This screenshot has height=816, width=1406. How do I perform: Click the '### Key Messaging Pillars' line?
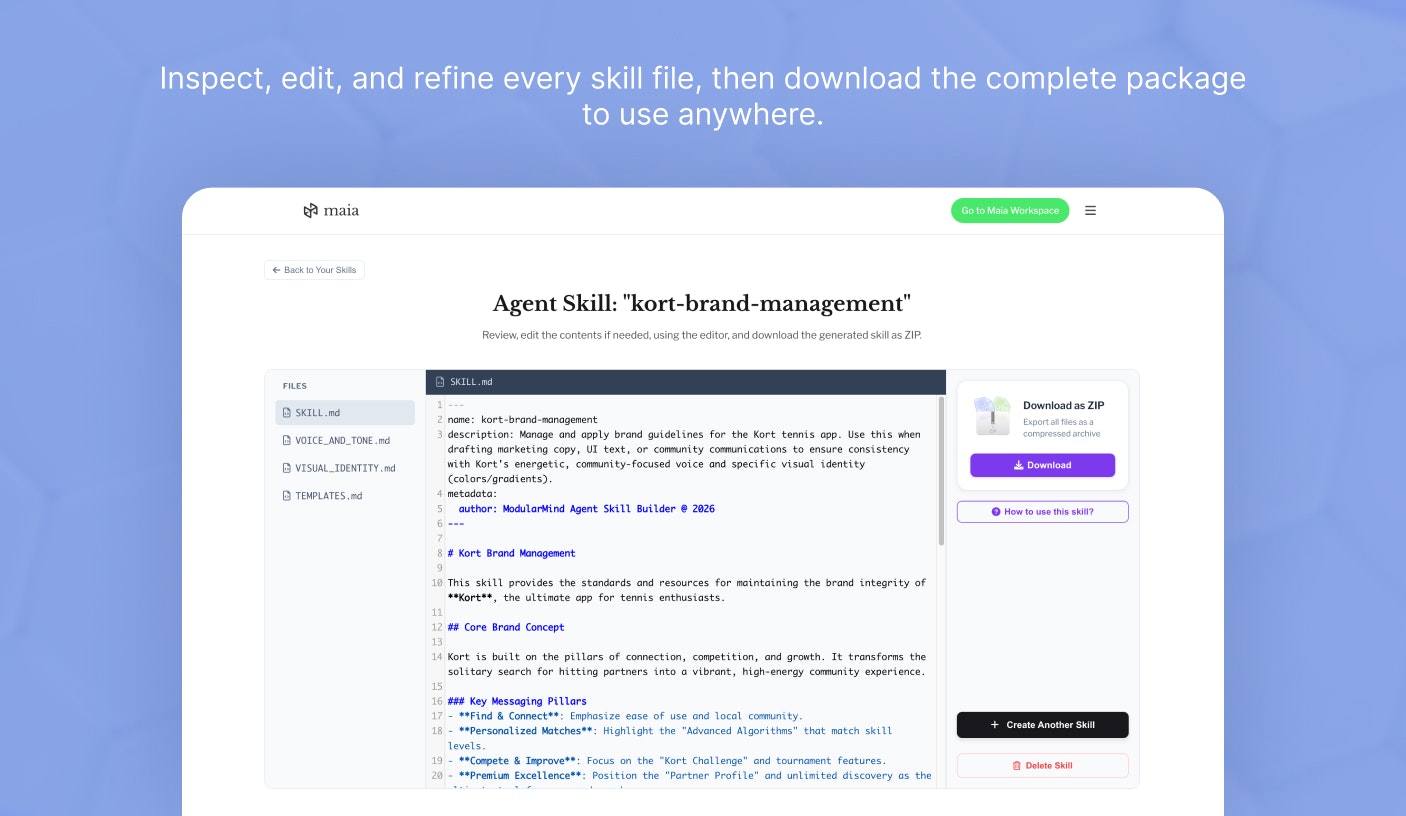pyautogui.click(x=517, y=701)
